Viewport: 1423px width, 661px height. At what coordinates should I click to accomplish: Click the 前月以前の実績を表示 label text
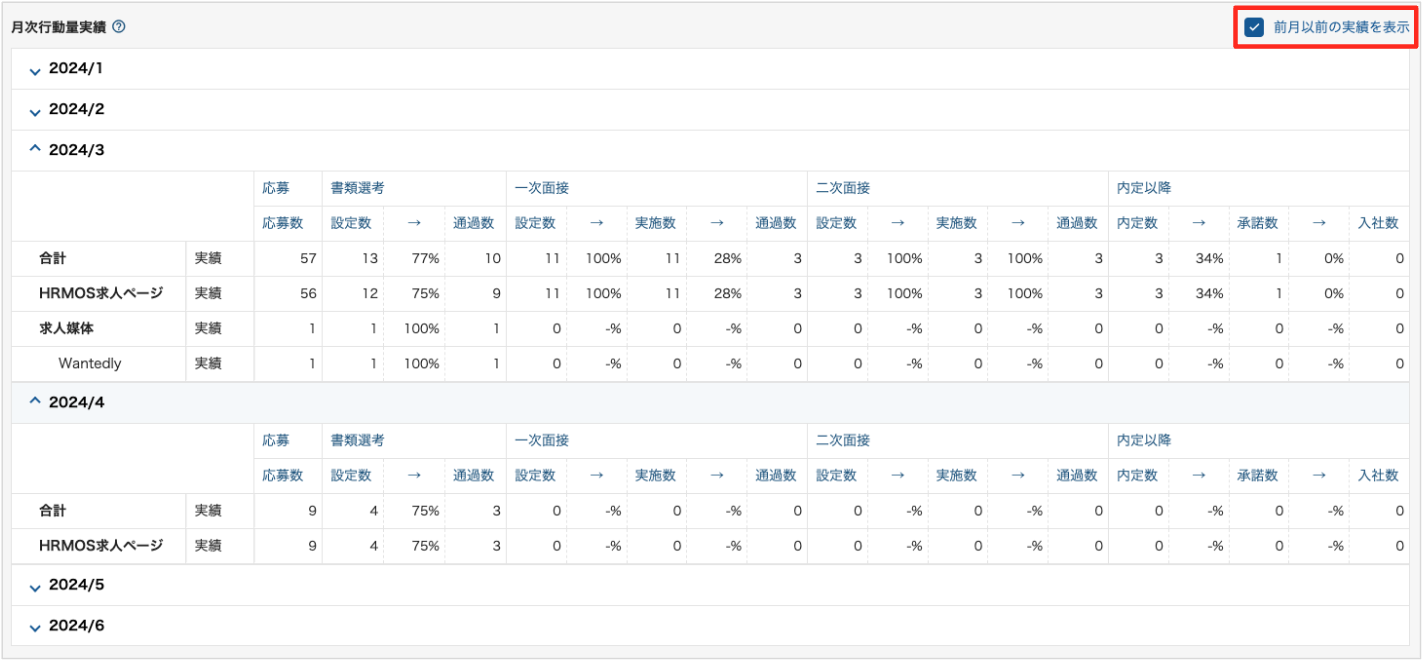(x=1341, y=27)
